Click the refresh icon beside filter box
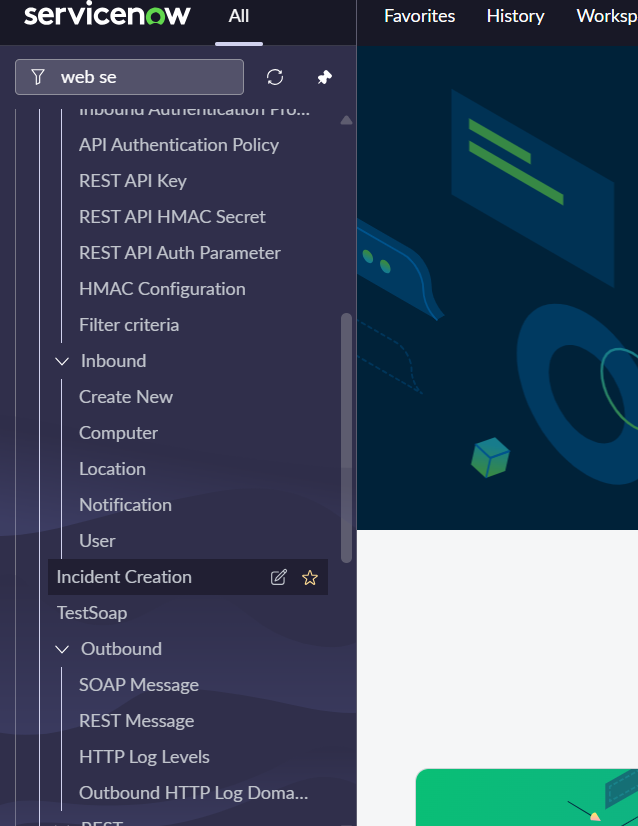This screenshot has width=638, height=826. click(x=275, y=77)
